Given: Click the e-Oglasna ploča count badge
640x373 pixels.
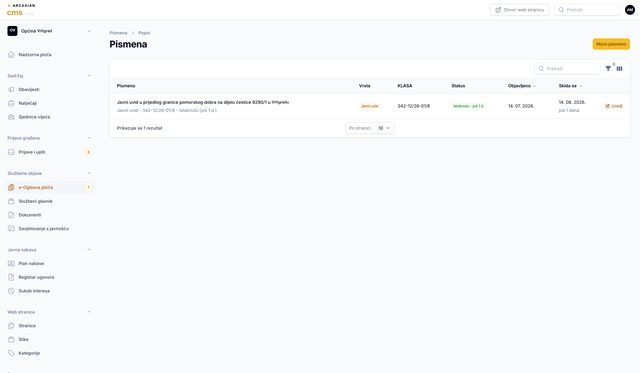Looking at the screenshot, I should click(89, 187).
